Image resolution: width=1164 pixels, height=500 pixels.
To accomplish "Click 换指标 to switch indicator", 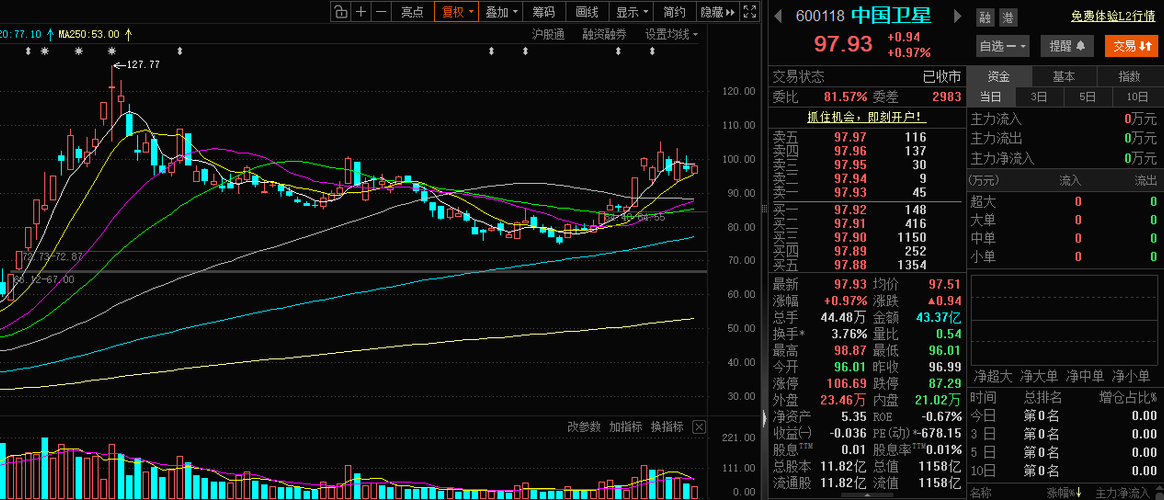I will [667, 427].
